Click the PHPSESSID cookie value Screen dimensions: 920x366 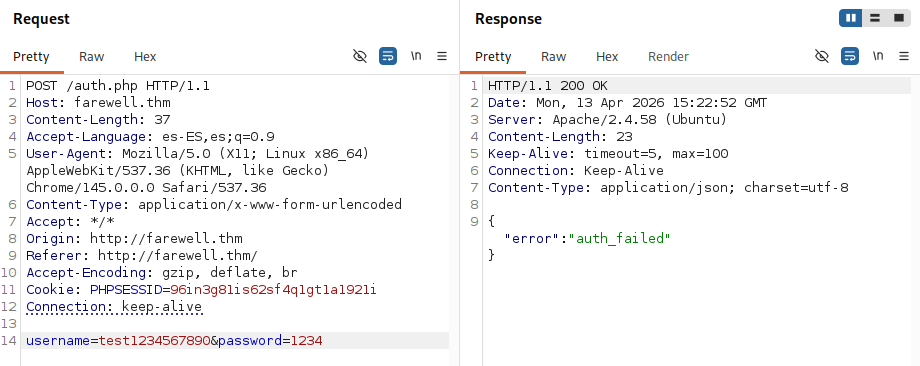tap(273, 290)
